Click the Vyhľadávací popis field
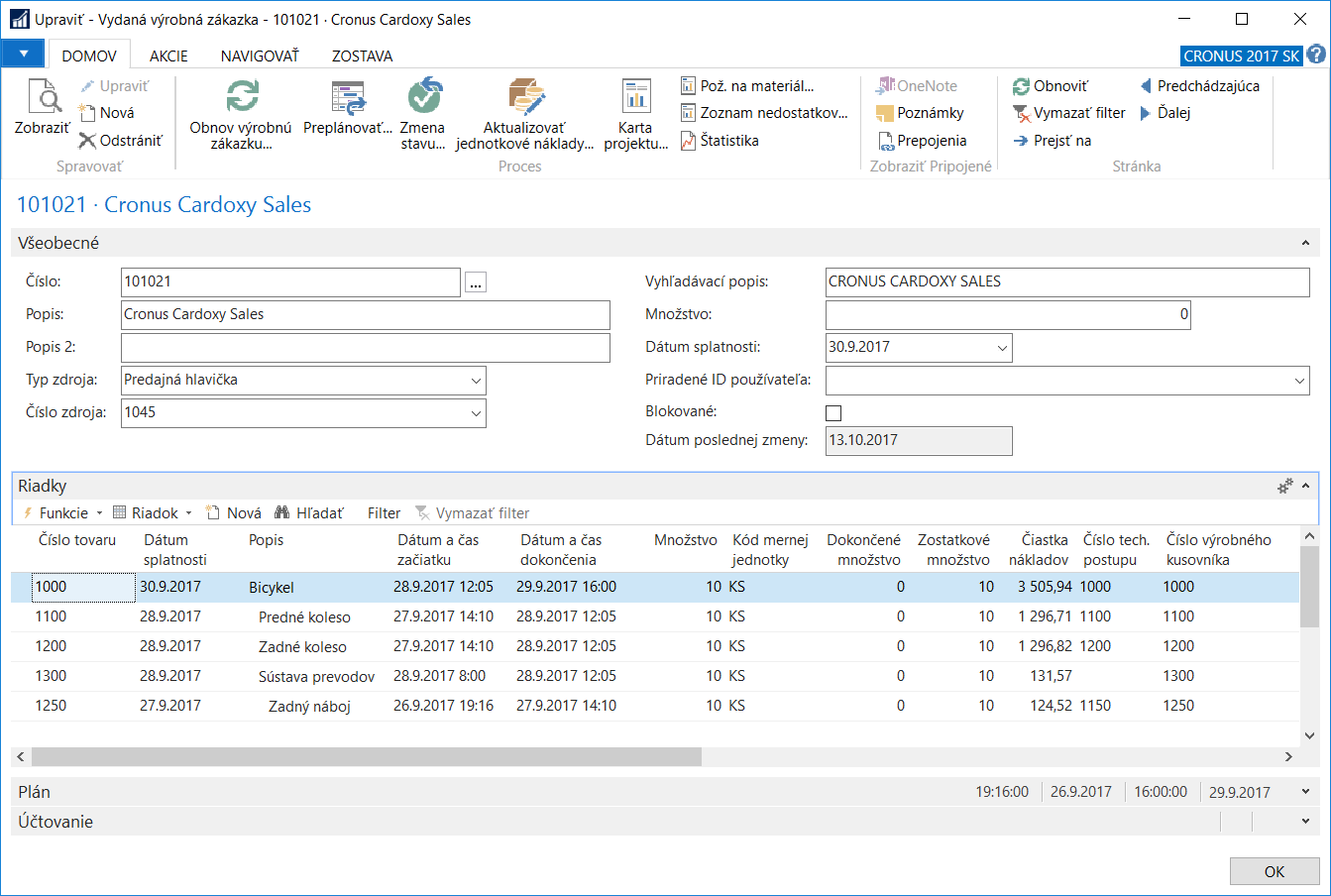This screenshot has height=896, width=1331. pyautogui.click(x=1067, y=281)
